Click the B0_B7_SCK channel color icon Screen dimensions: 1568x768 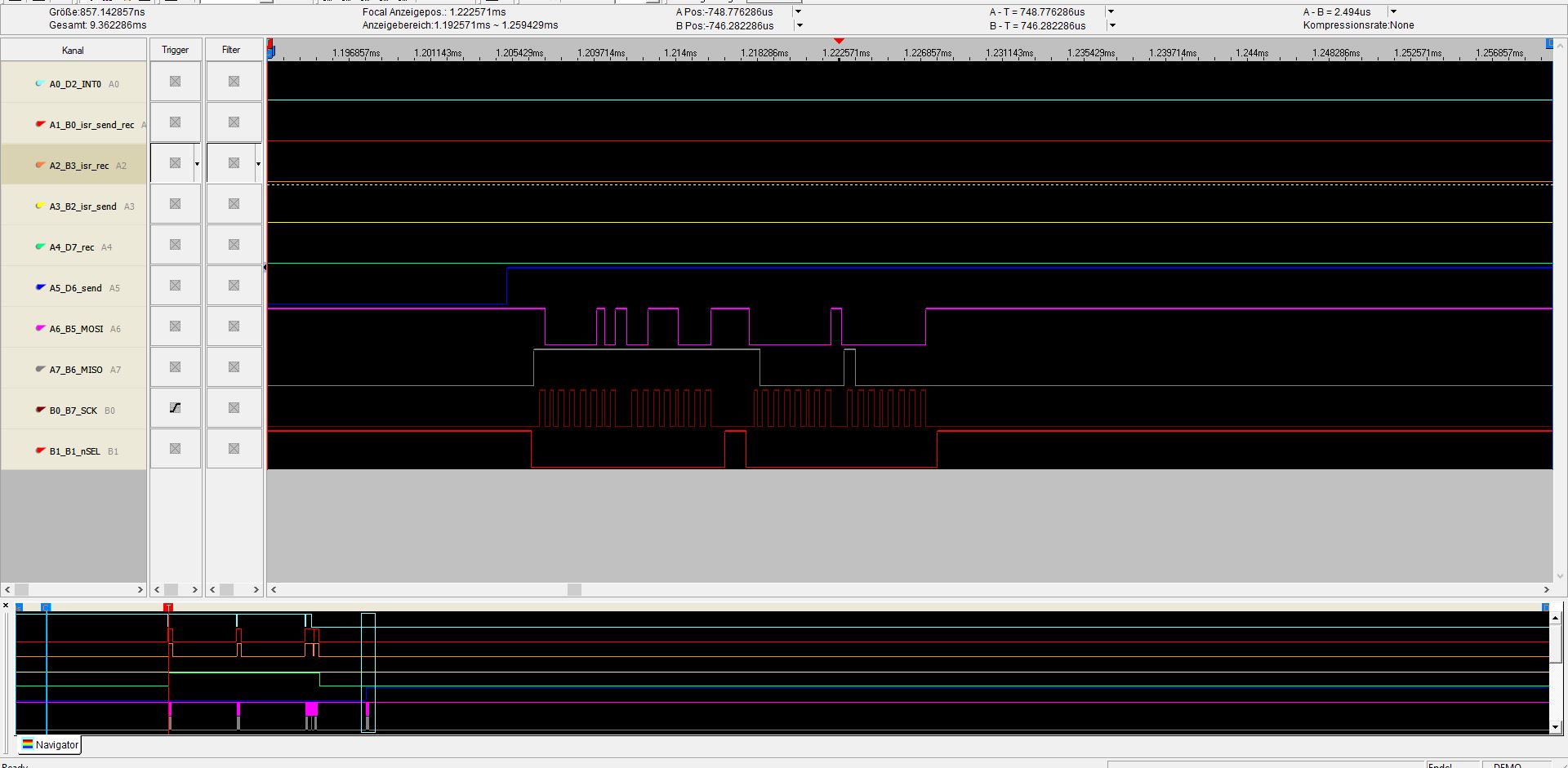(39, 410)
